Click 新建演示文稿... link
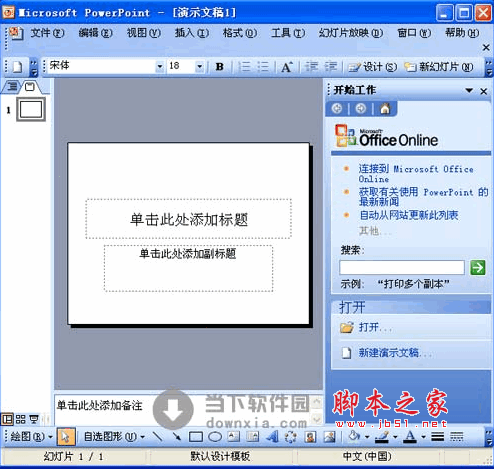This screenshot has height=470, width=494. [387, 353]
